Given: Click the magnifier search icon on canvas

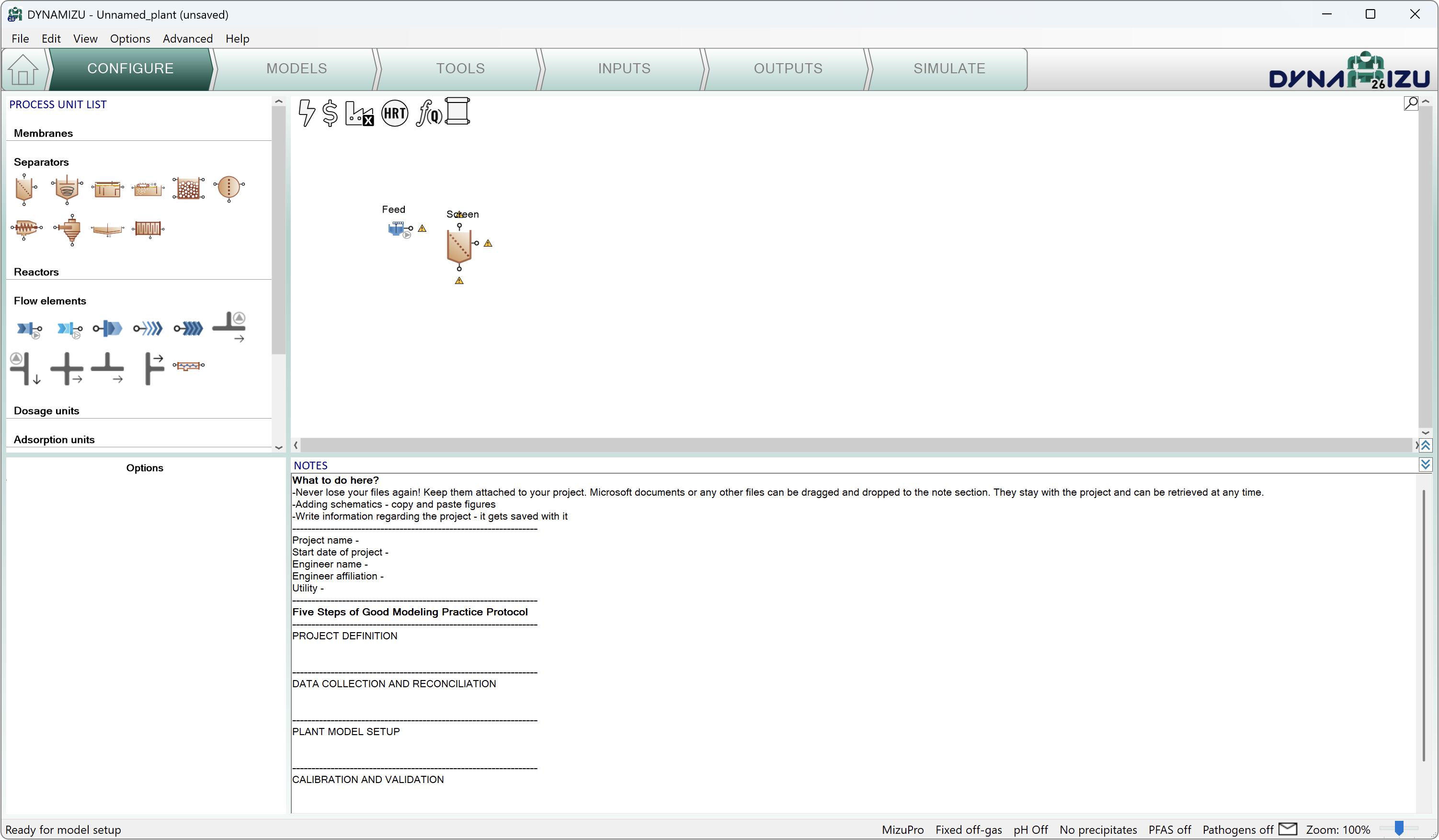Looking at the screenshot, I should [1410, 103].
